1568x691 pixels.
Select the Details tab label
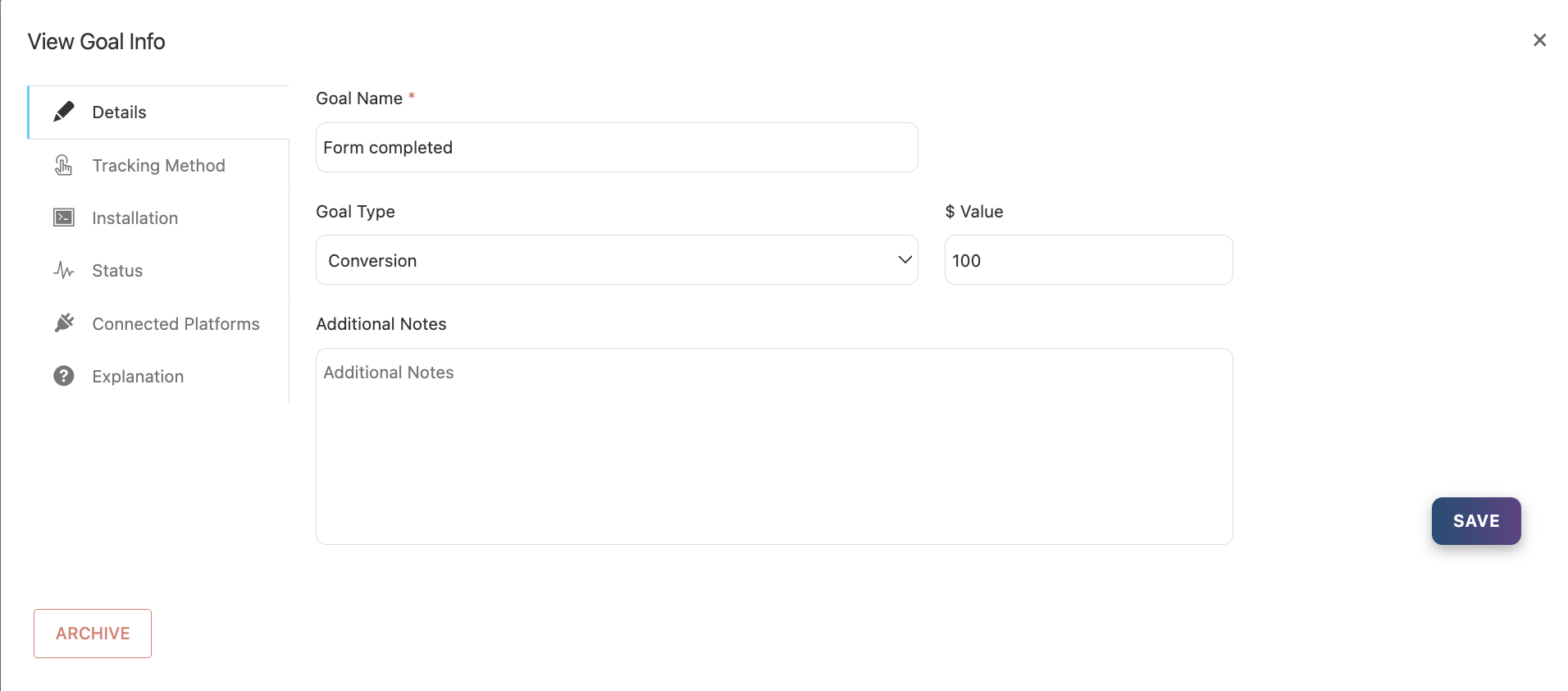click(119, 112)
